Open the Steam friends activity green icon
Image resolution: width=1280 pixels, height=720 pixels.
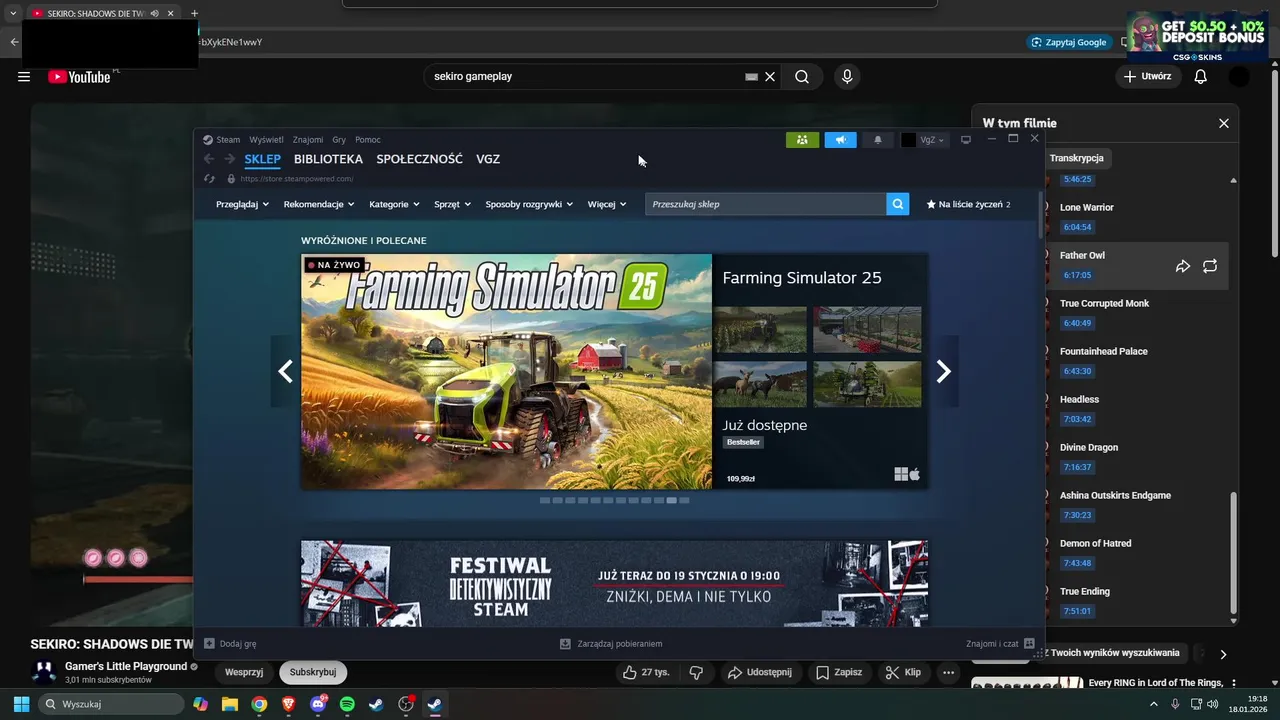pyautogui.click(x=802, y=140)
